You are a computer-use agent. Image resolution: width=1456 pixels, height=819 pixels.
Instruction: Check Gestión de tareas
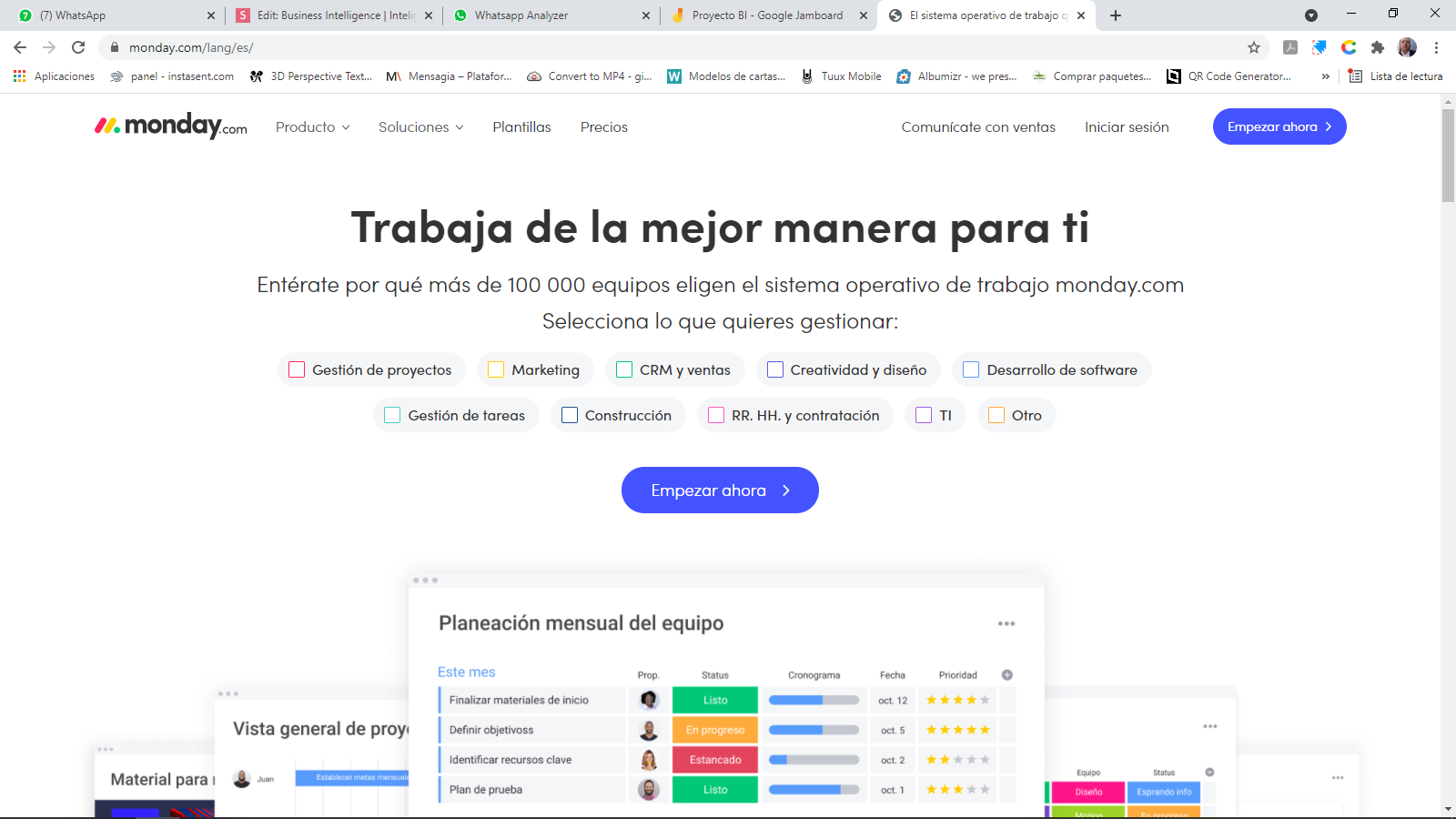click(x=392, y=415)
